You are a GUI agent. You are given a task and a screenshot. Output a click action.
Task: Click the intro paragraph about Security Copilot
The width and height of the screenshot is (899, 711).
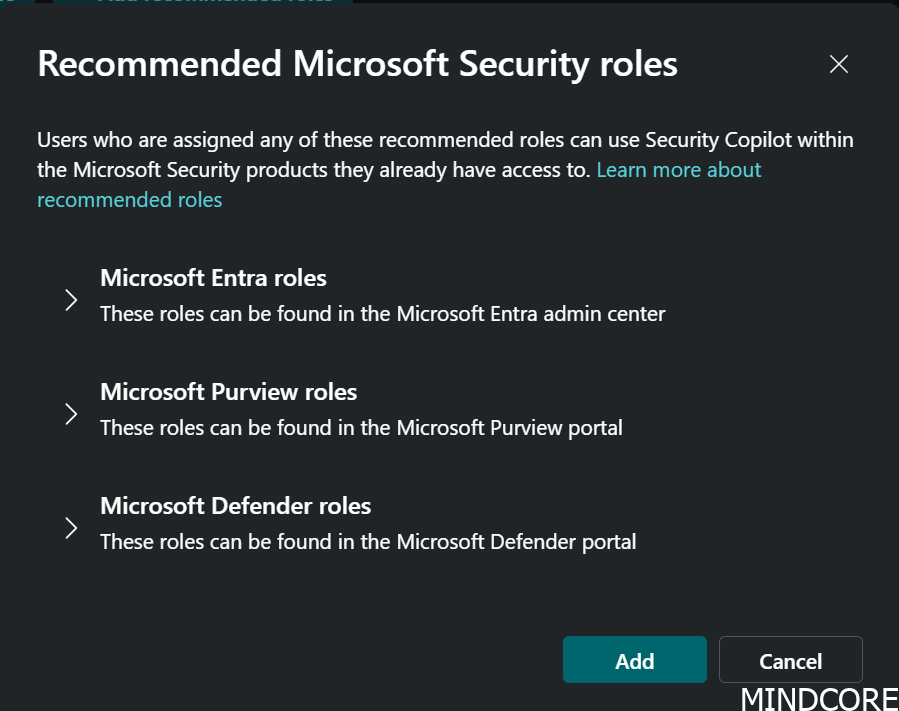click(300, 155)
